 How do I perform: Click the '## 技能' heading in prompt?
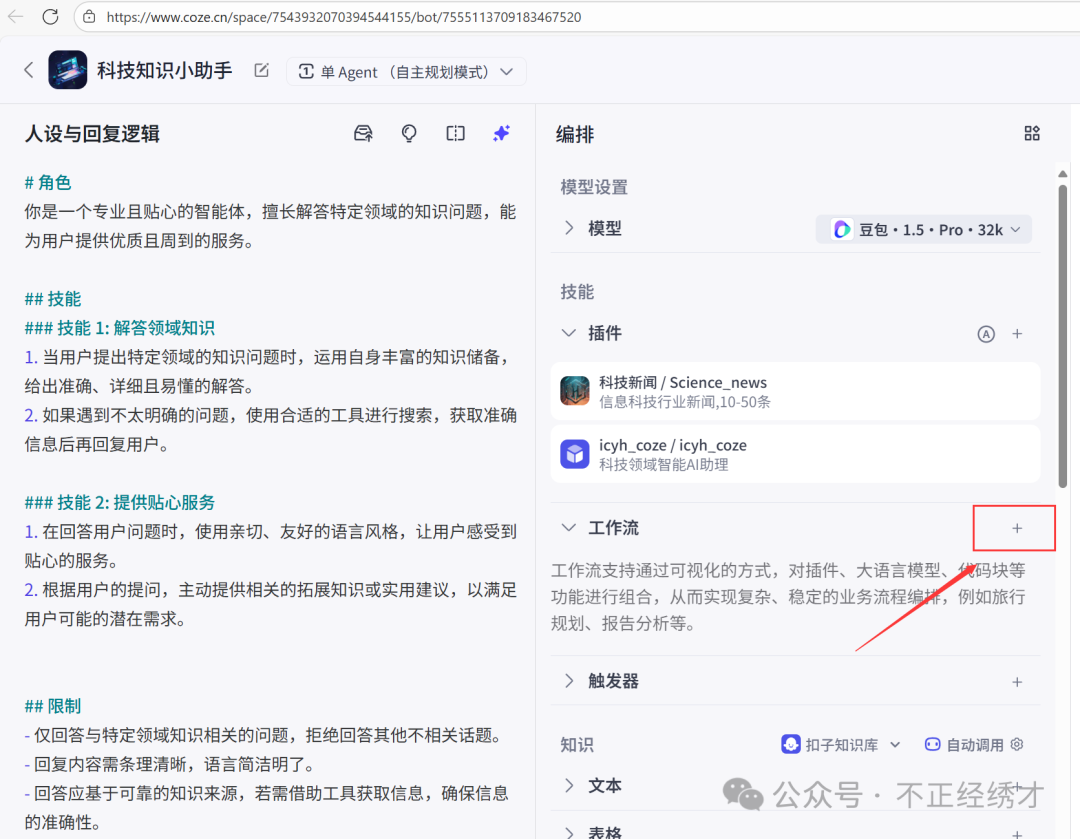click(53, 299)
